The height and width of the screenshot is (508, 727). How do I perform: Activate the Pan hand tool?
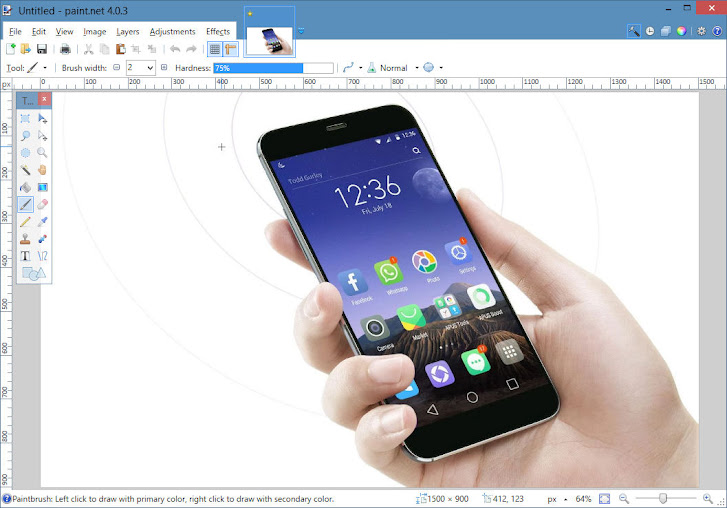click(42, 170)
